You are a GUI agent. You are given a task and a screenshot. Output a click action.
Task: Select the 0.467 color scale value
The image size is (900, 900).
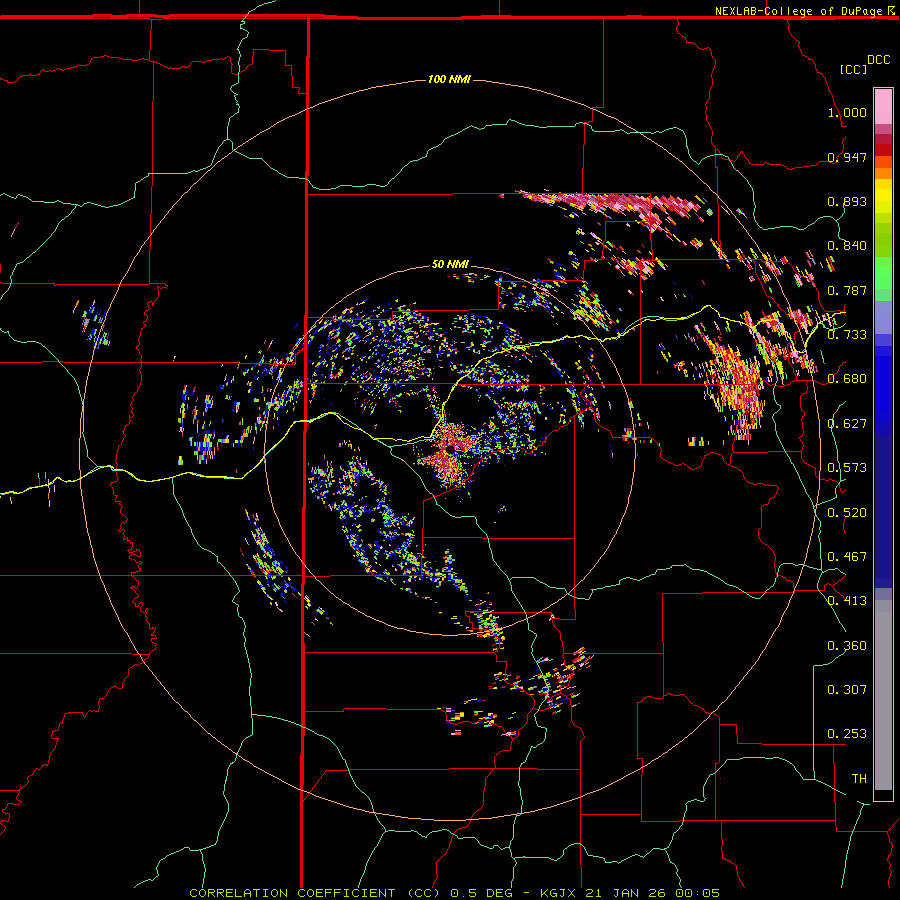pos(847,557)
